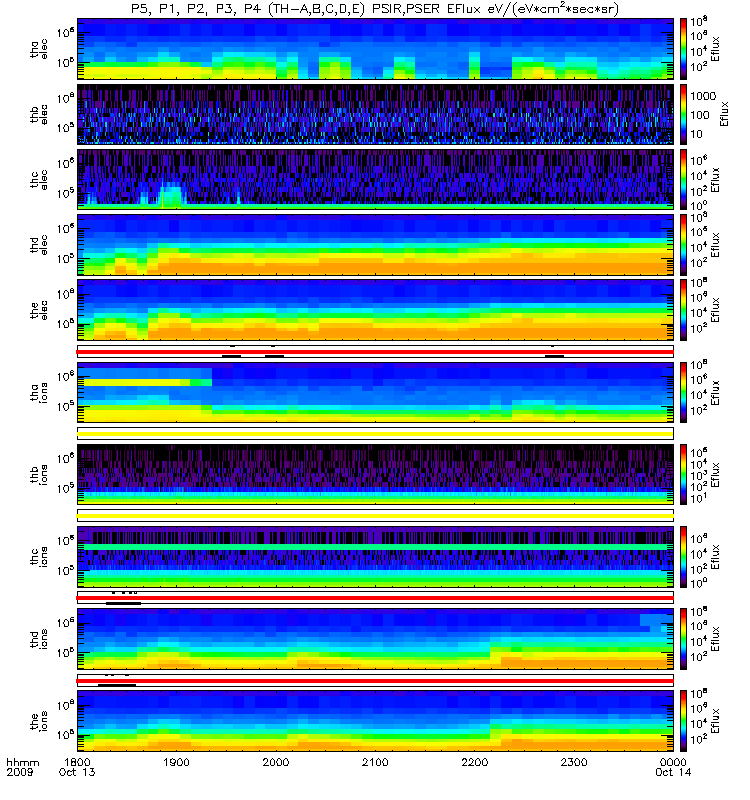
Task: Click the plot title mentioning PSIR,PSER EFlux
Action: click(x=375, y=9)
